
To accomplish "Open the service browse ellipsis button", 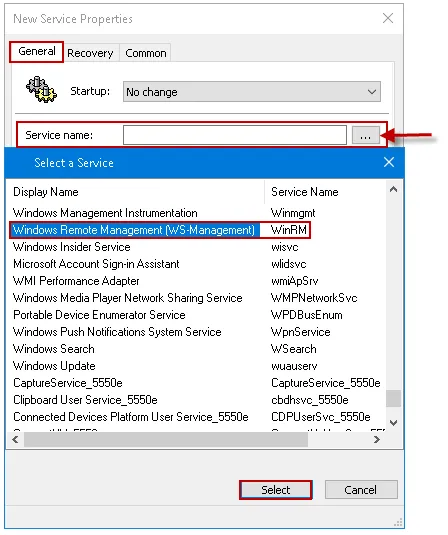I will 365,135.
